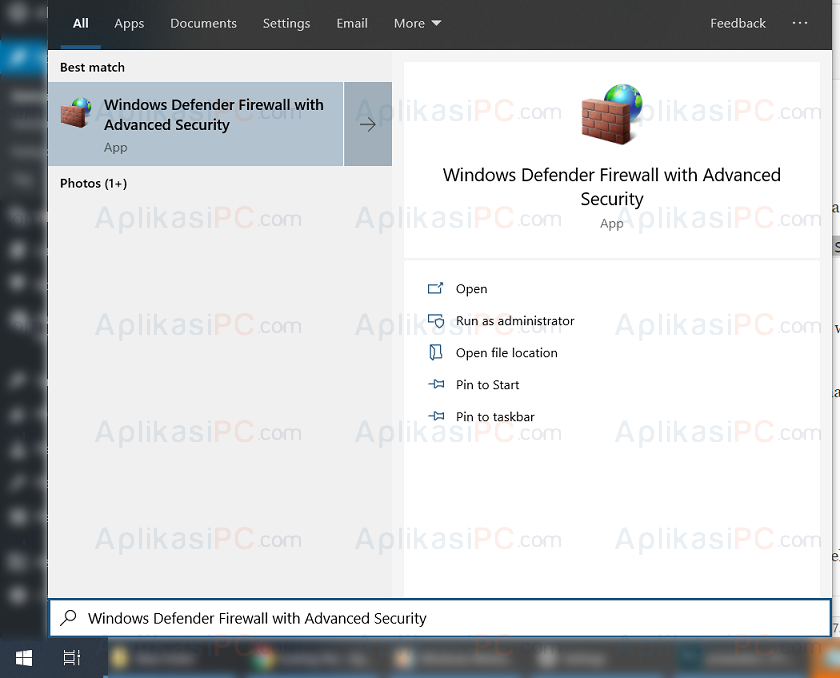Click the magnifier icon in search box
This screenshot has height=678, width=840.
(x=68, y=617)
